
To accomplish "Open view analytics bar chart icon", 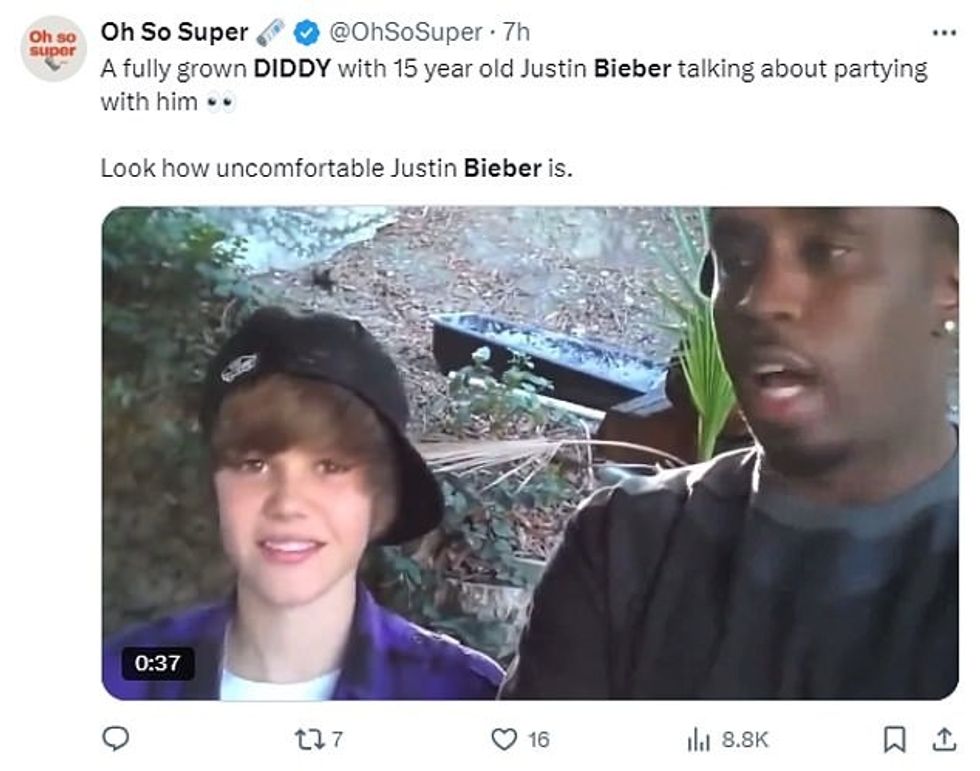I will tap(698, 739).
